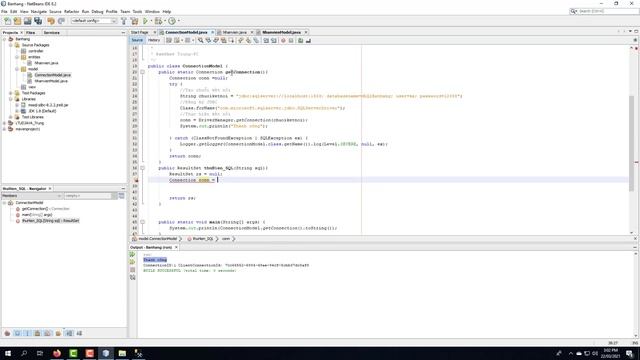Select the view package
The width and height of the screenshot is (640, 360).
point(32,87)
